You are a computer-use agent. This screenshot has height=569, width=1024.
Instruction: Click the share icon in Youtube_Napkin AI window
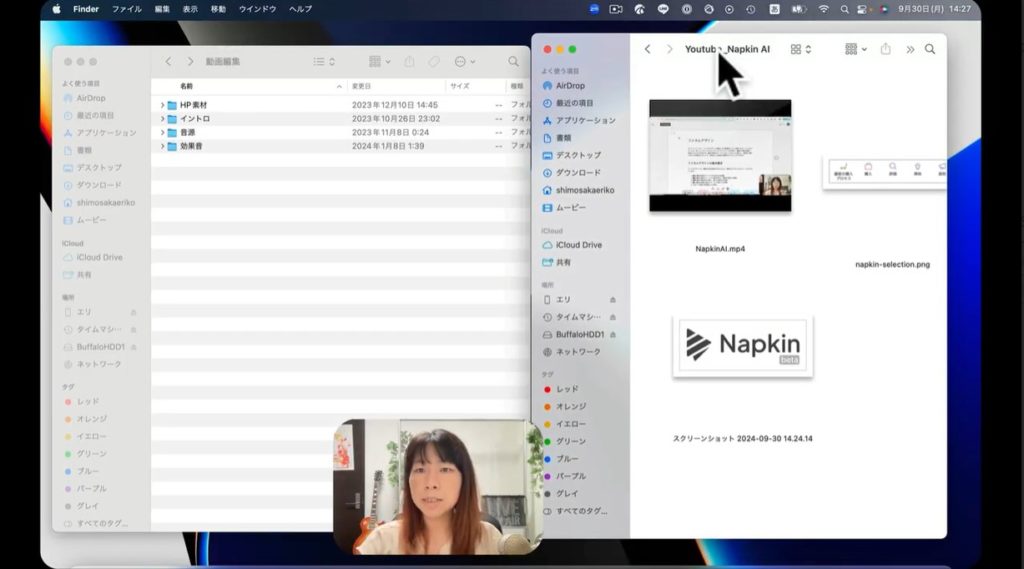[885, 49]
